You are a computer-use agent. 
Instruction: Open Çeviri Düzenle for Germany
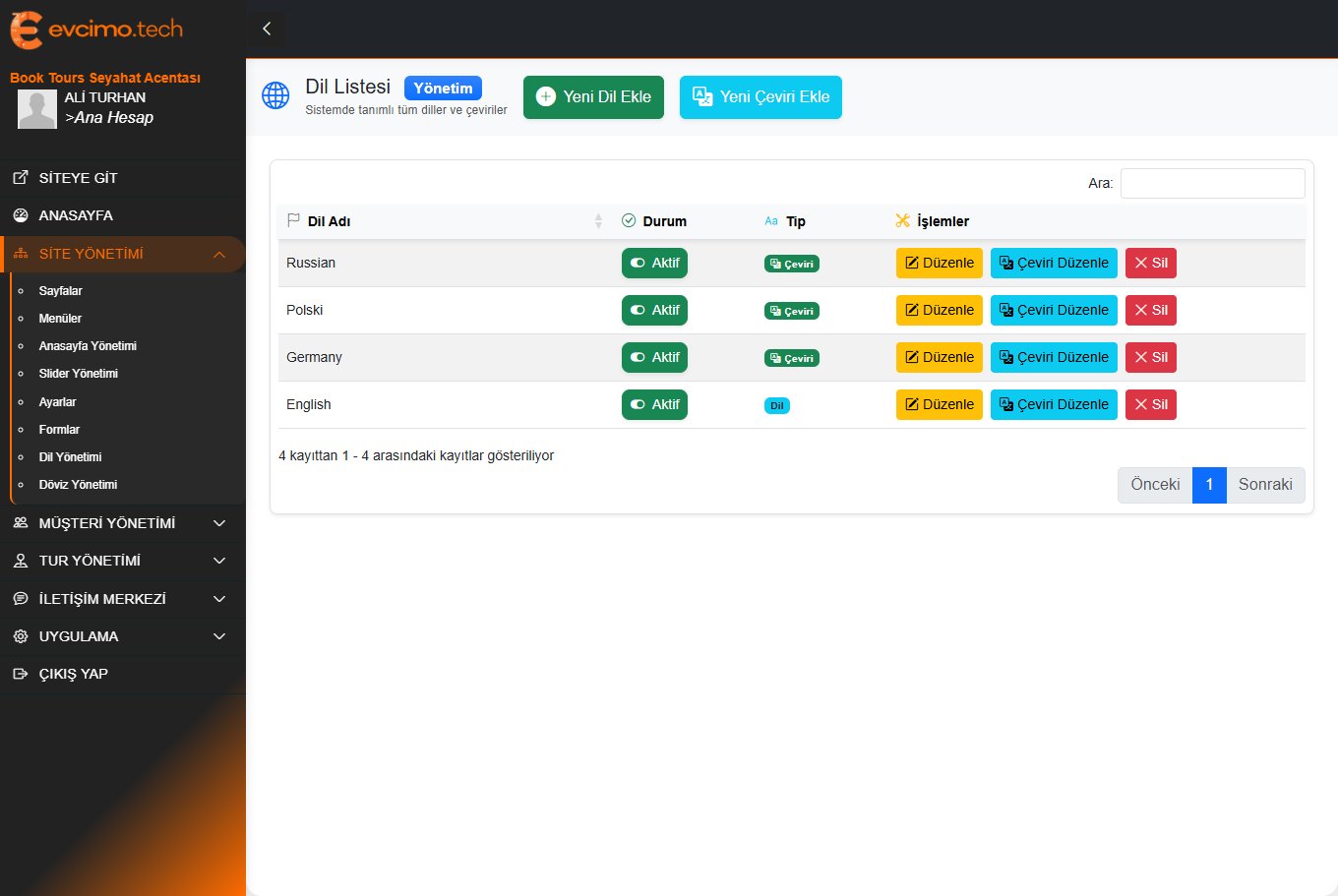1053,357
